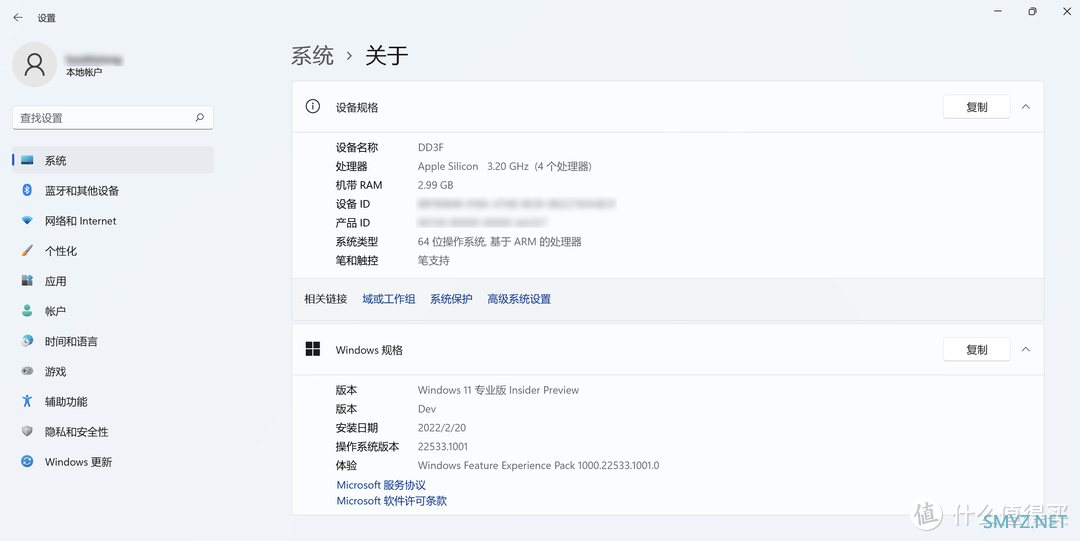This screenshot has height=541, width=1080.
Task: Click the 笔支持 value text
Action: click(433, 261)
